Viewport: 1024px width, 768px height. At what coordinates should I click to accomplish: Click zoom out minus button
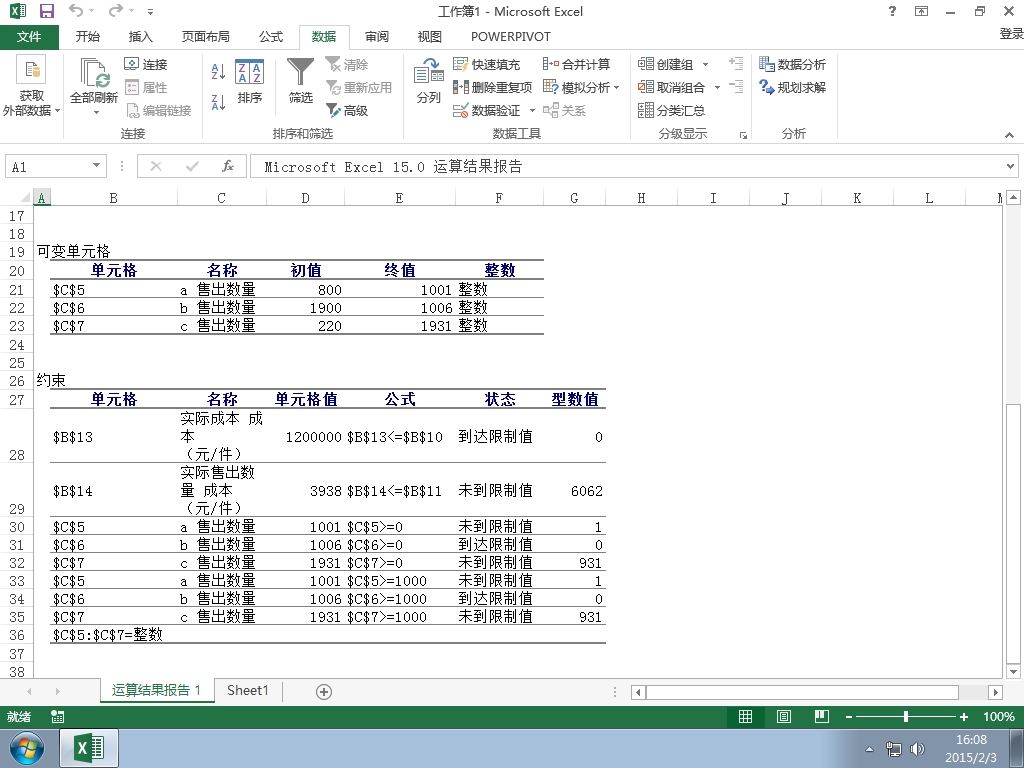point(848,716)
